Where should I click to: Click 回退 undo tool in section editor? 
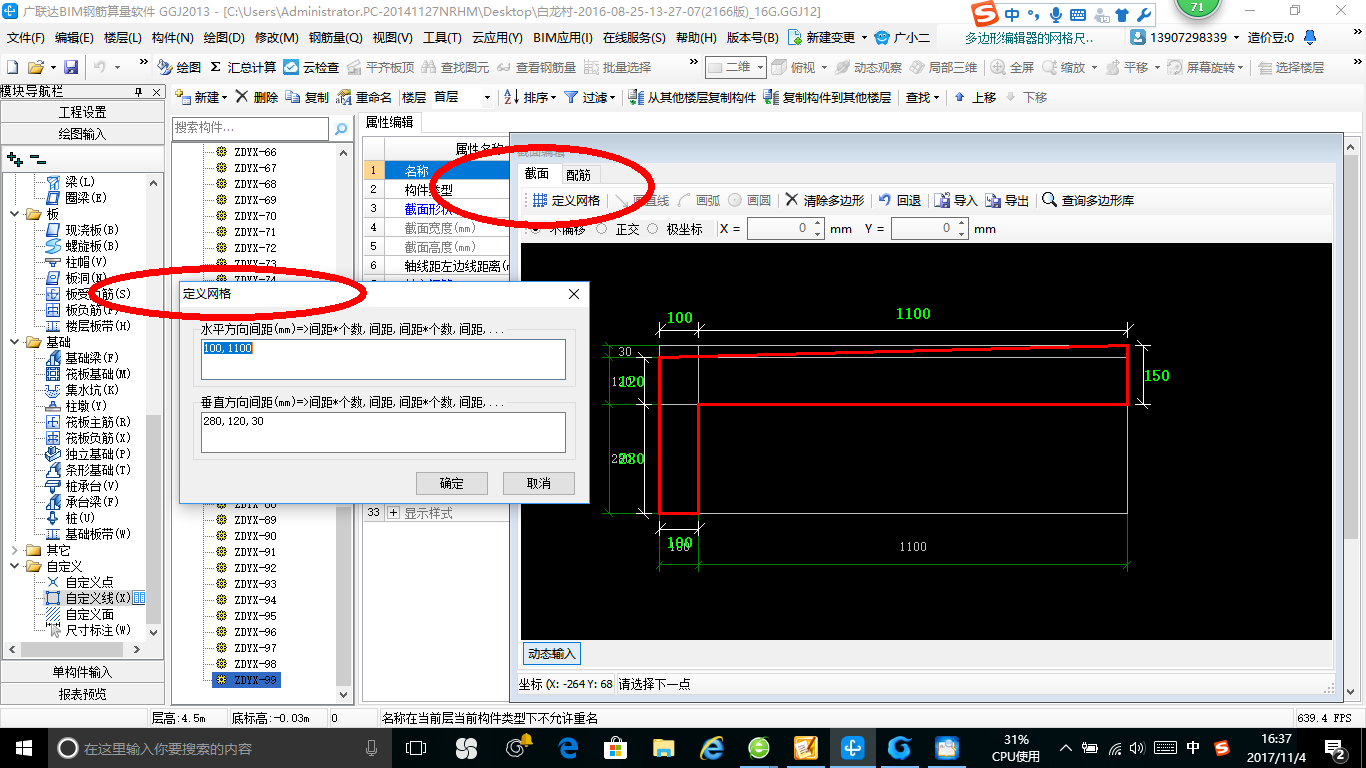(899, 200)
